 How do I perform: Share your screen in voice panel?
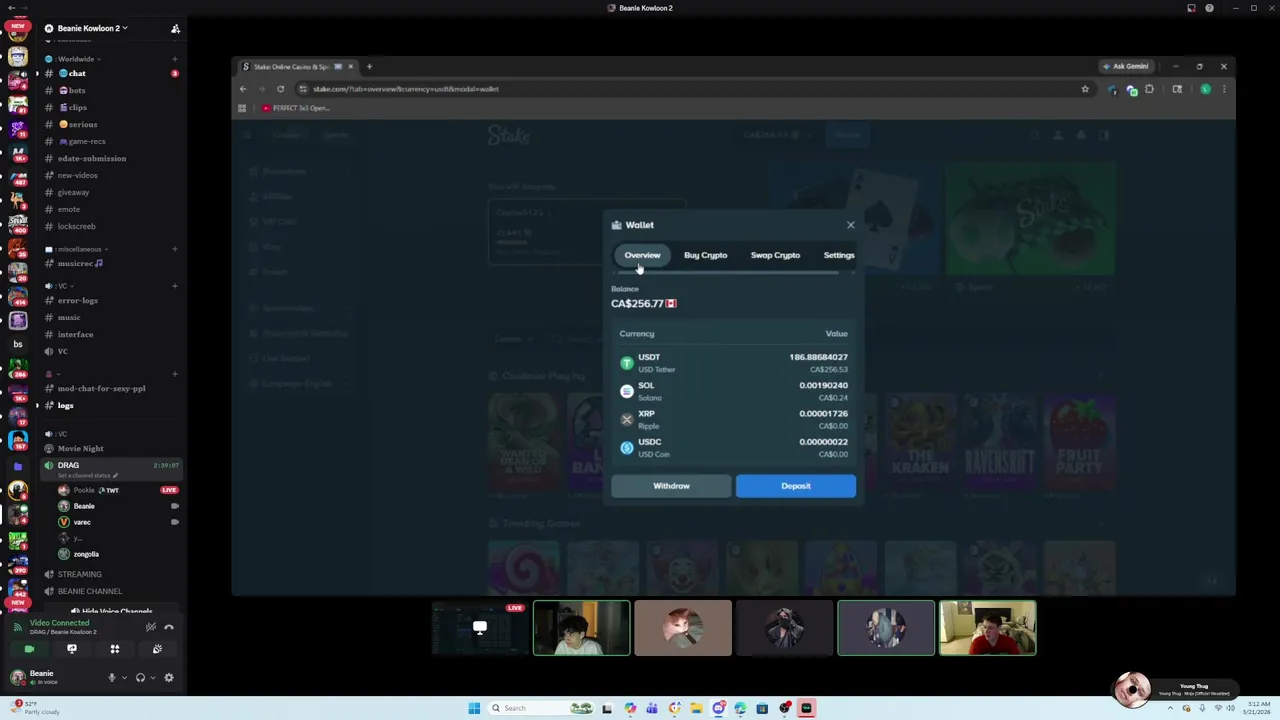pyautogui.click(x=72, y=649)
